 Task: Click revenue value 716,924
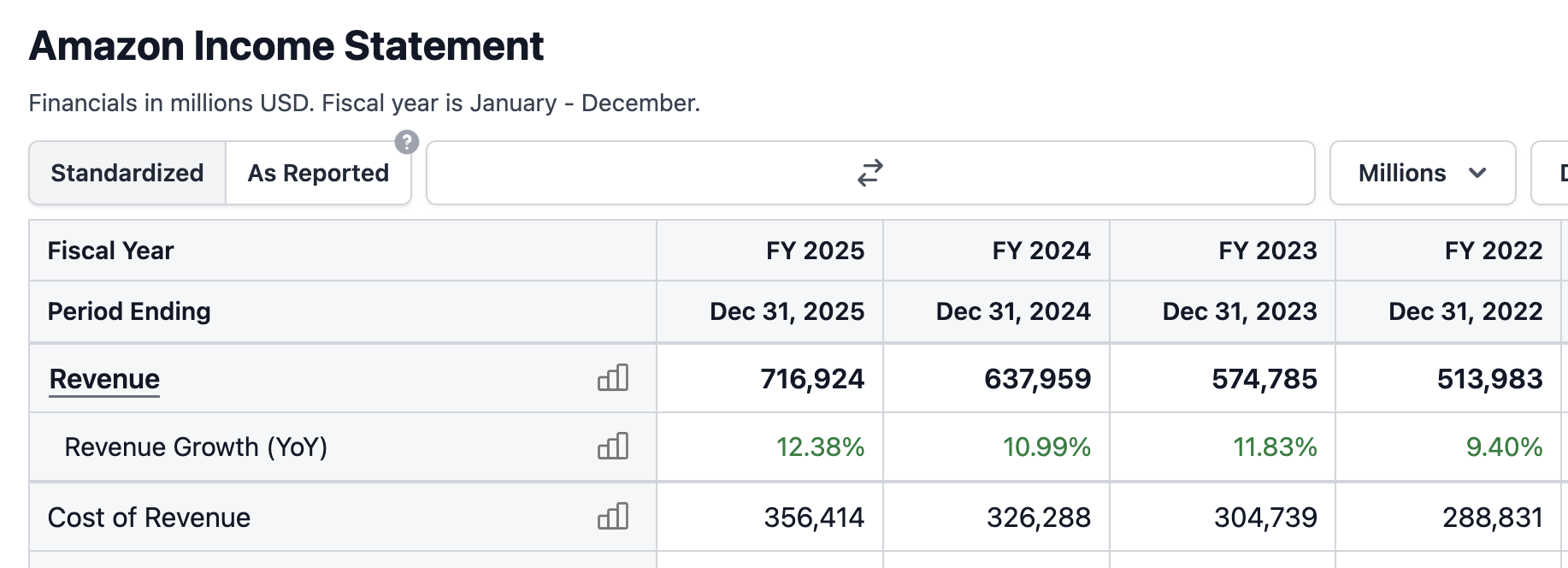812,379
